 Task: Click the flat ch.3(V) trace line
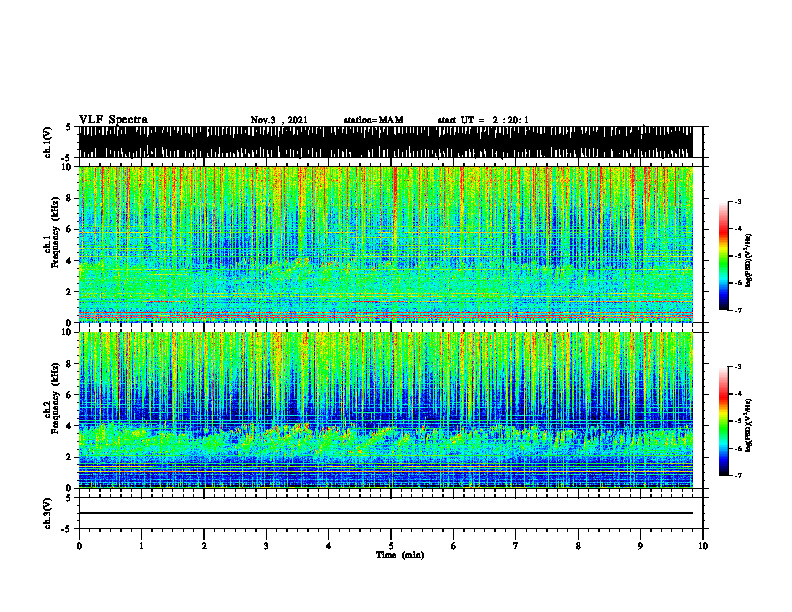(386, 513)
